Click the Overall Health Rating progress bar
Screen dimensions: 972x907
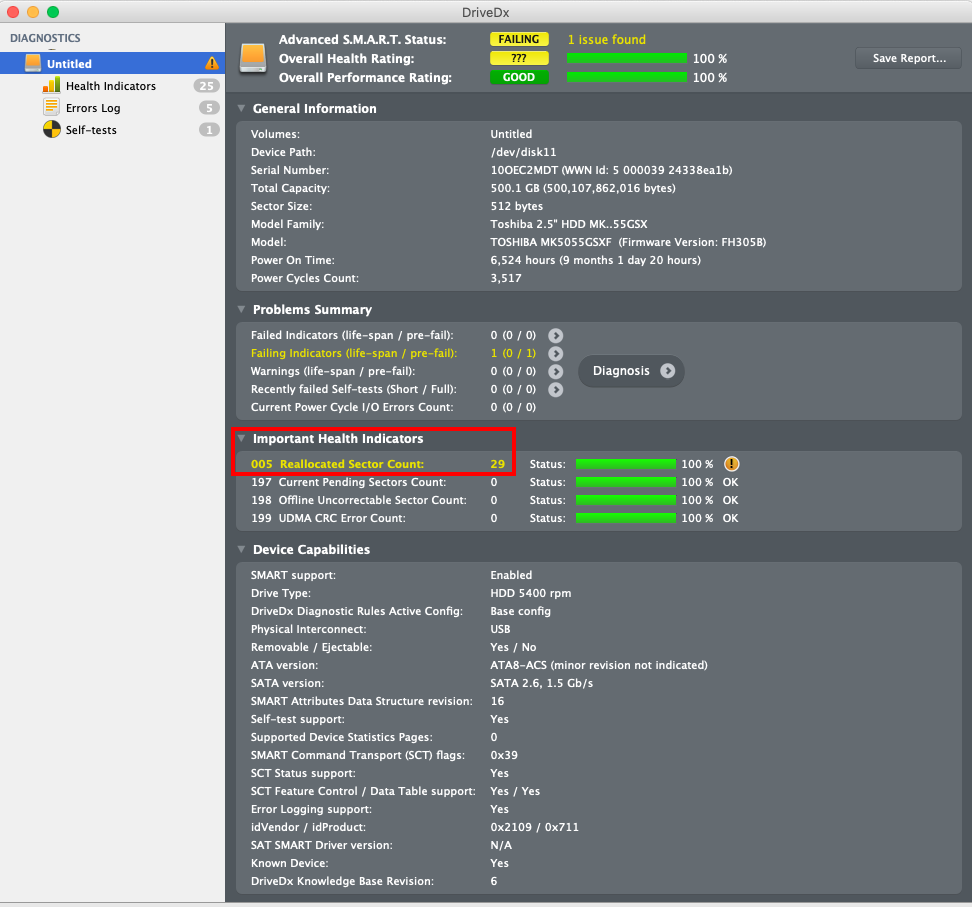(x=626, y=58)
